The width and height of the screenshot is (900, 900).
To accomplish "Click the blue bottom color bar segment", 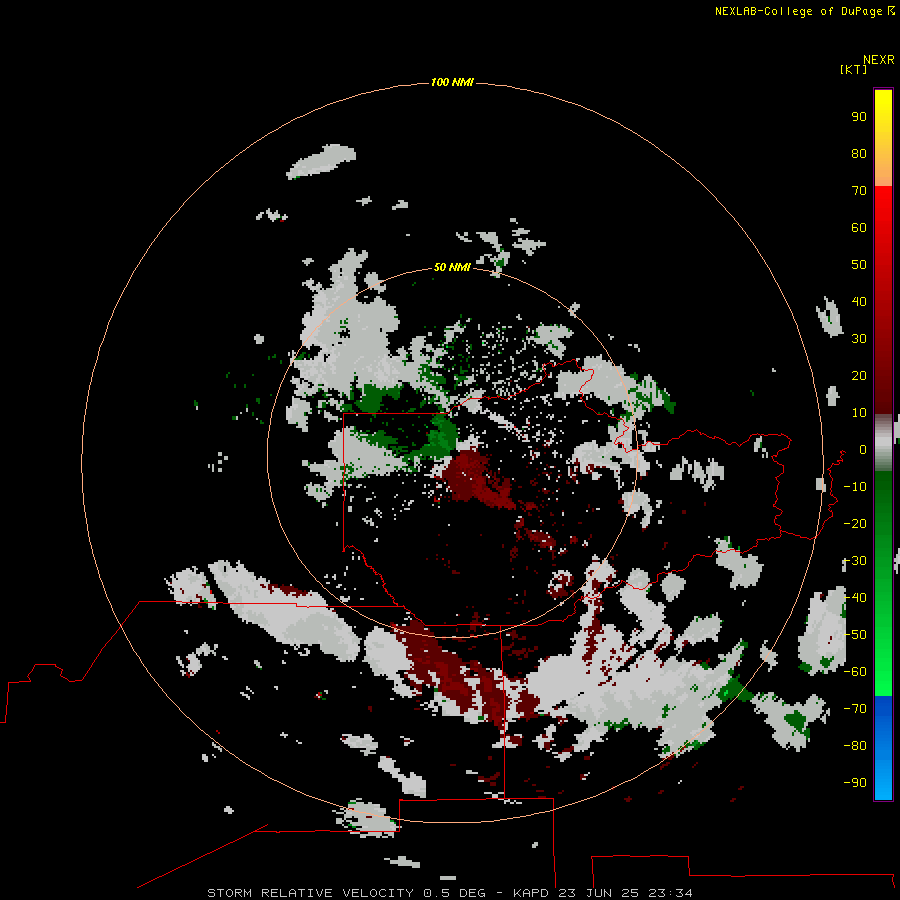I will click(883, 748).
